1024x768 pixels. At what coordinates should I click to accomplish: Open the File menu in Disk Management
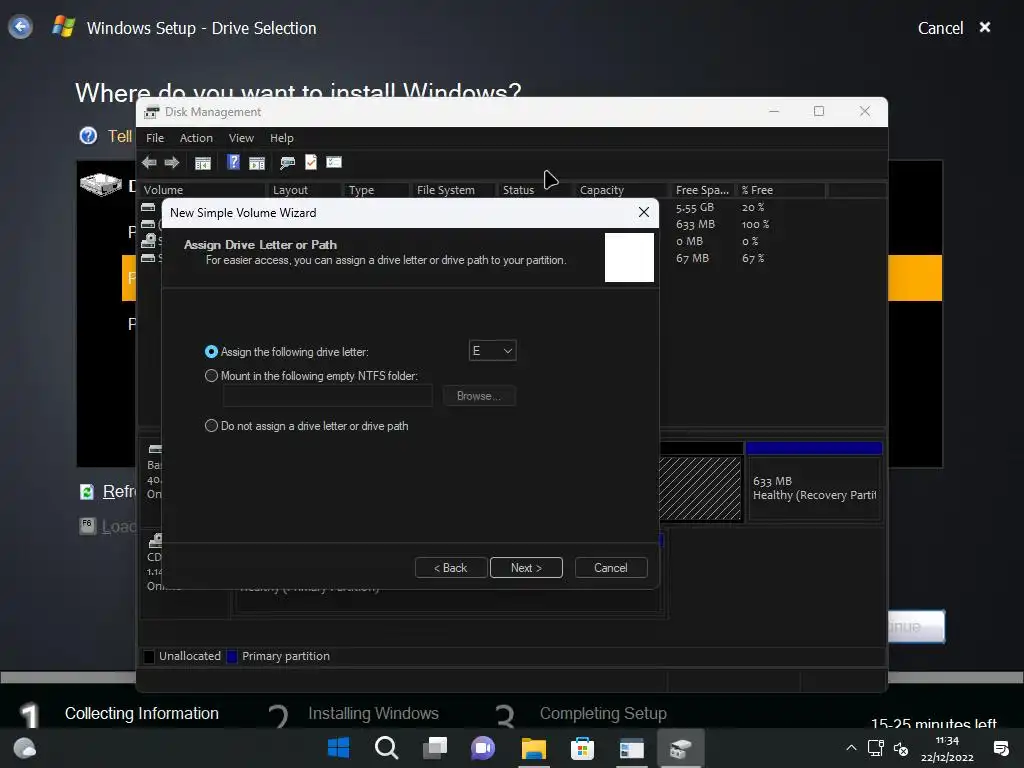coord(155,138)
